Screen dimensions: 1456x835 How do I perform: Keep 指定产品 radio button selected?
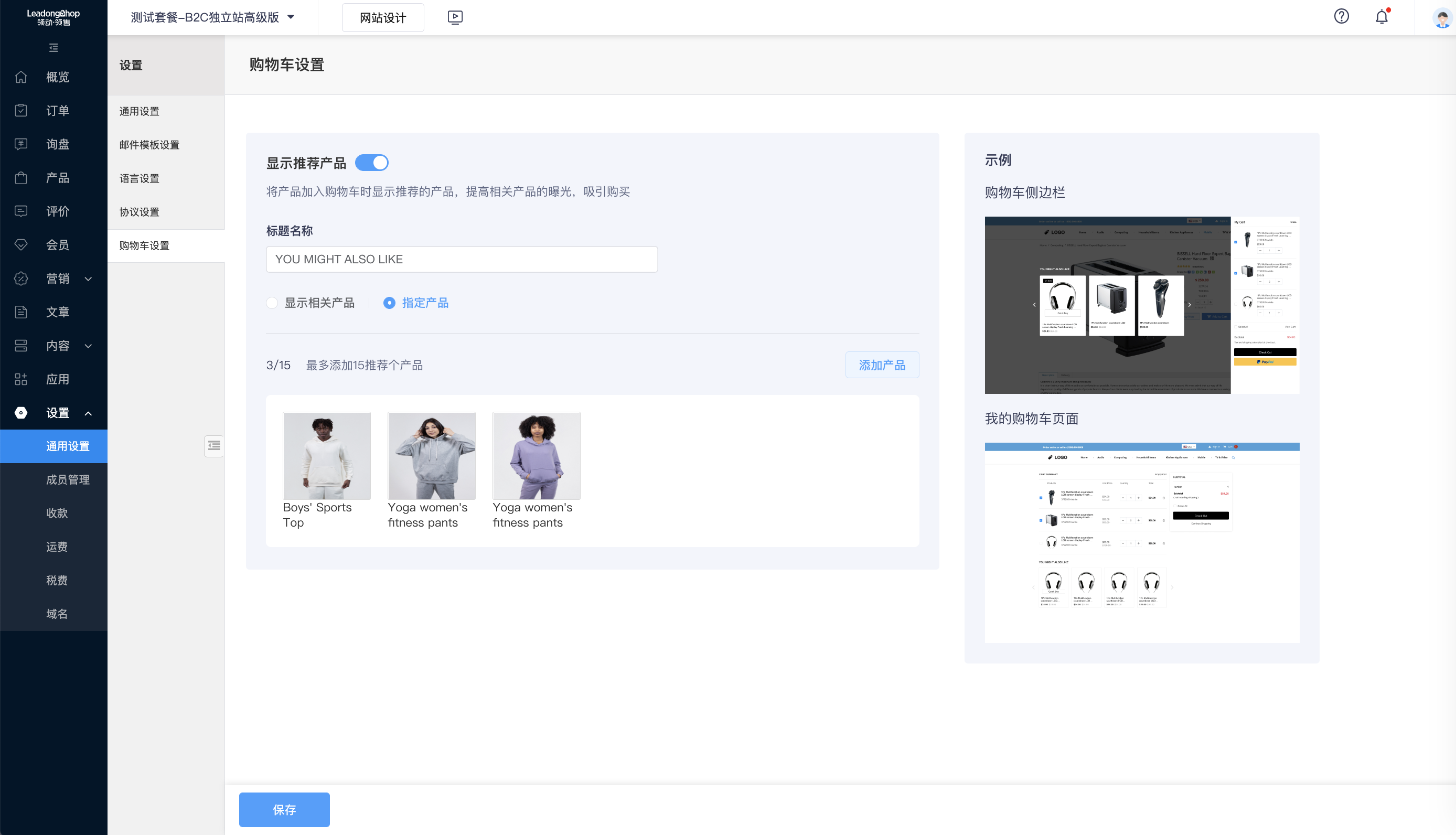coord(390,302)
